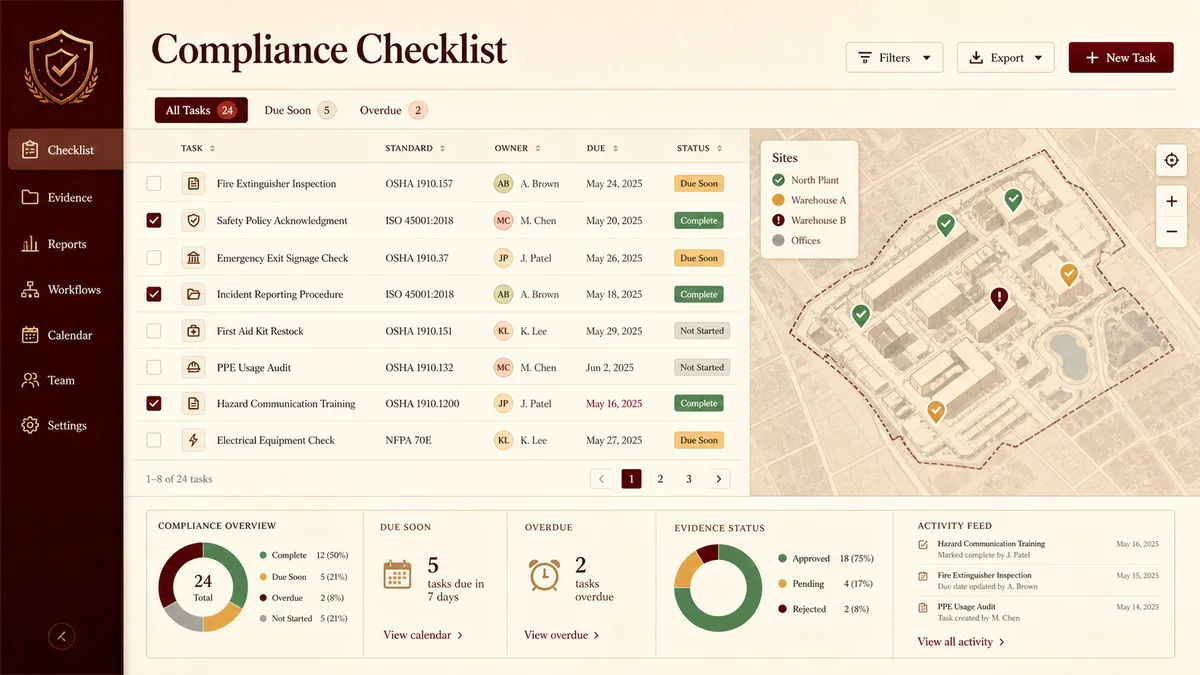Click the red alert marker on the map

999,298
